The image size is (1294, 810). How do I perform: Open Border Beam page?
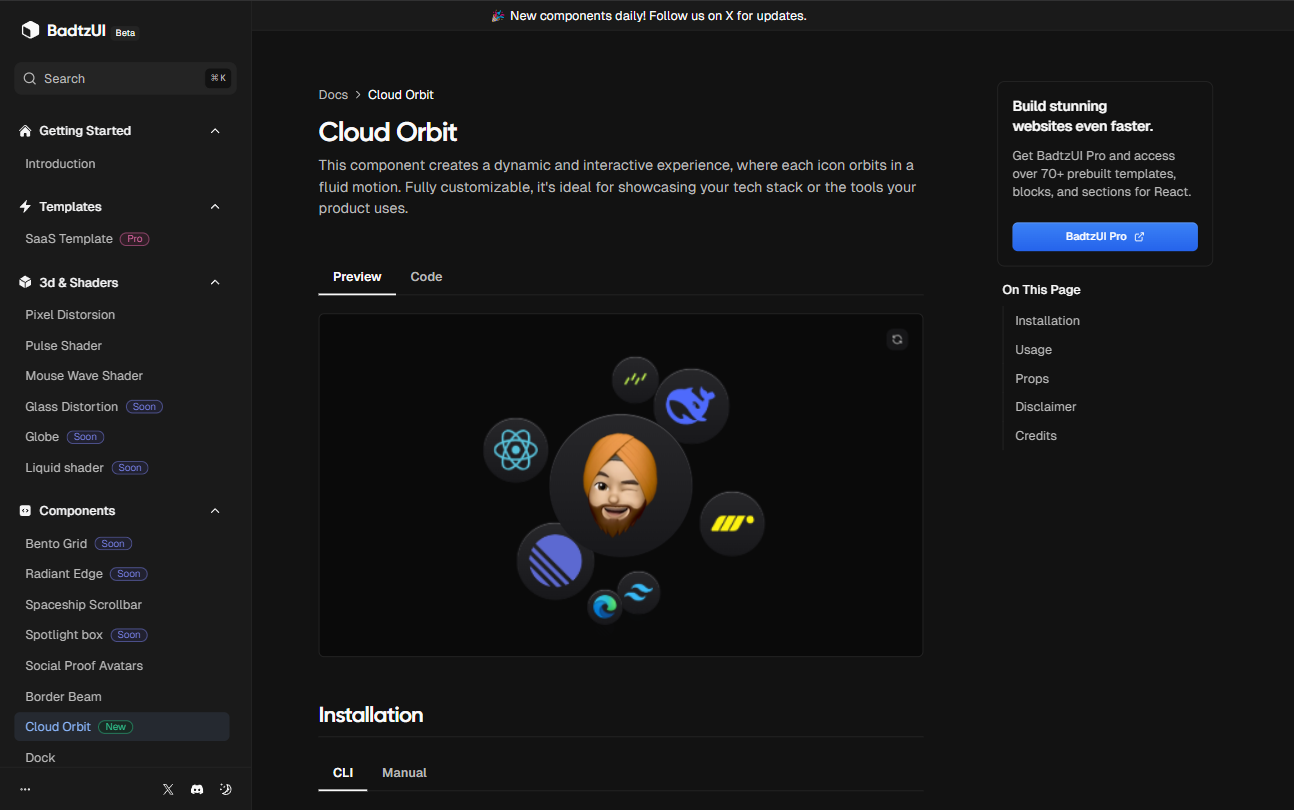coord(63,697)
